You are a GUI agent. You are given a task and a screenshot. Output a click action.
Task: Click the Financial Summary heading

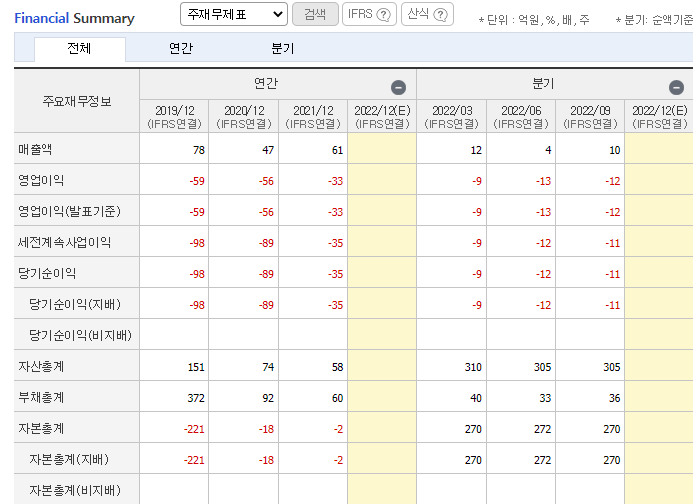74,18
